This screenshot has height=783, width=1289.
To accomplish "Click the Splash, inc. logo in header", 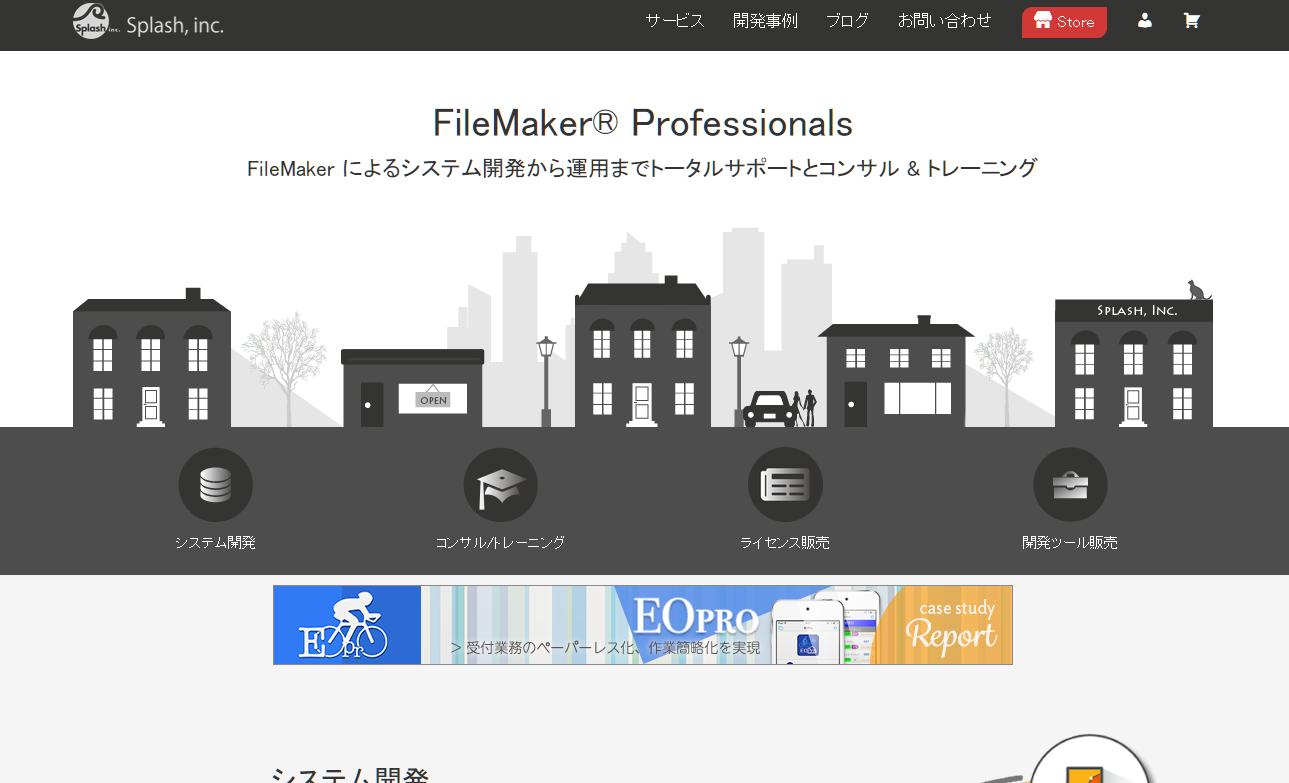I will coord(145,21).
